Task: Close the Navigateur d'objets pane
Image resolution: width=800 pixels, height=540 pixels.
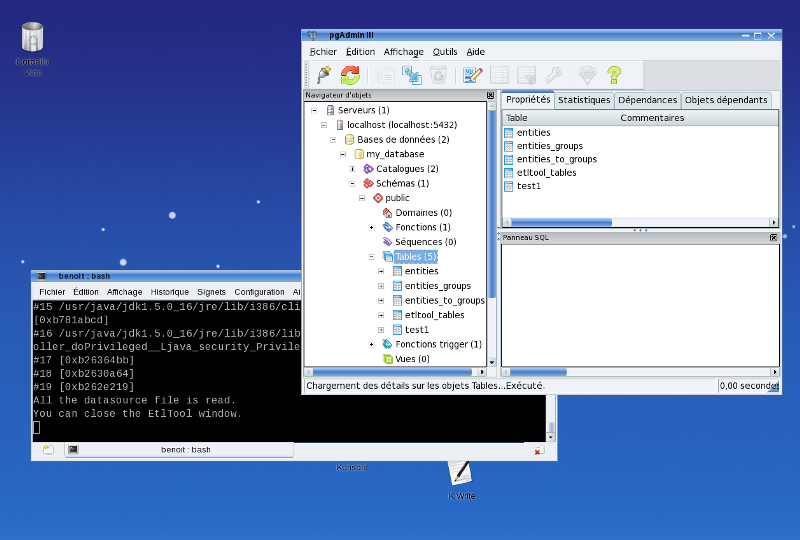Action: click(x=490, y=96)
